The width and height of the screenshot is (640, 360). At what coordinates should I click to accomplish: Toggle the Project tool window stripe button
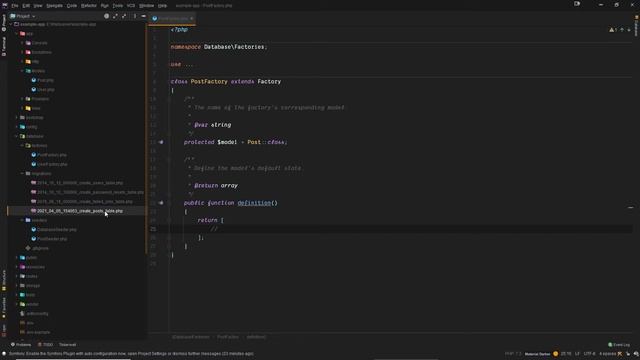pyautogui.click(x=4, y=23)
